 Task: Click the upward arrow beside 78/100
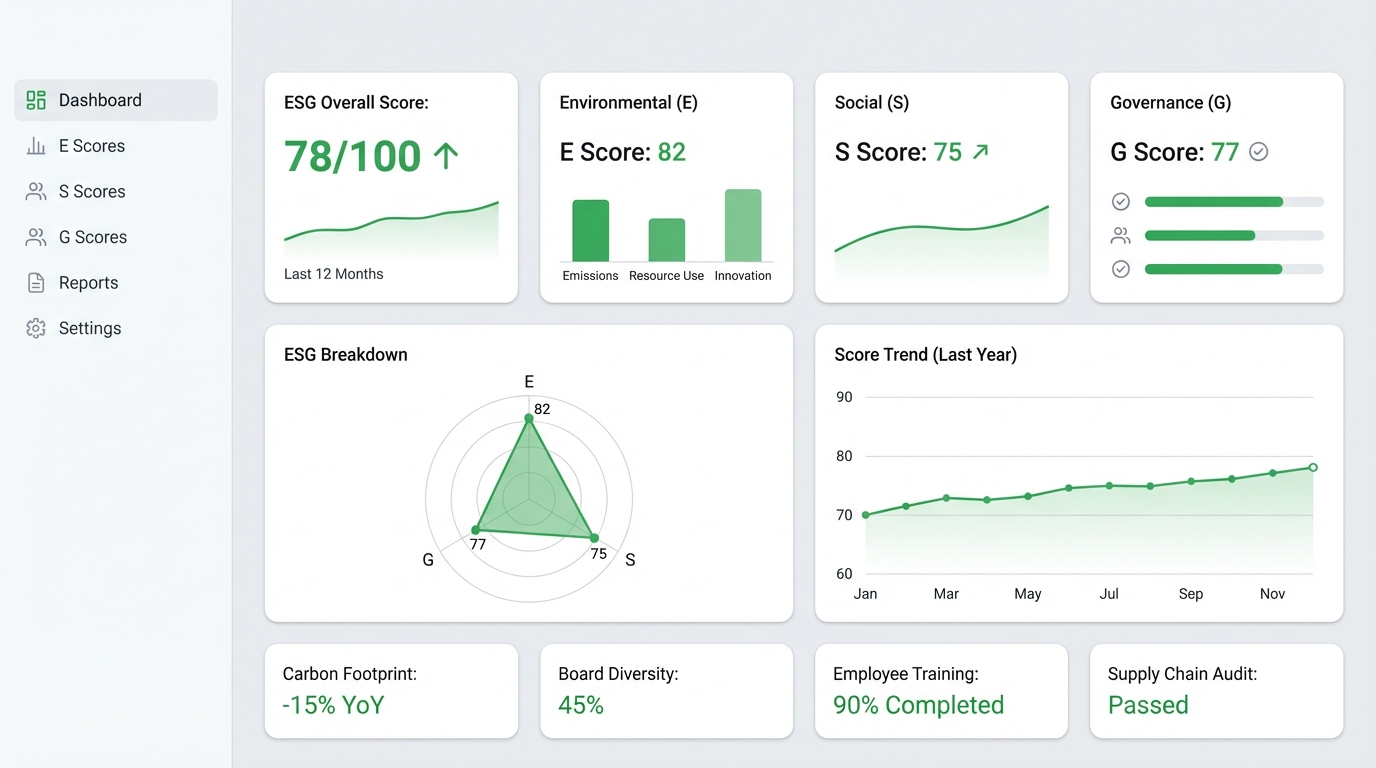point(446,156)
